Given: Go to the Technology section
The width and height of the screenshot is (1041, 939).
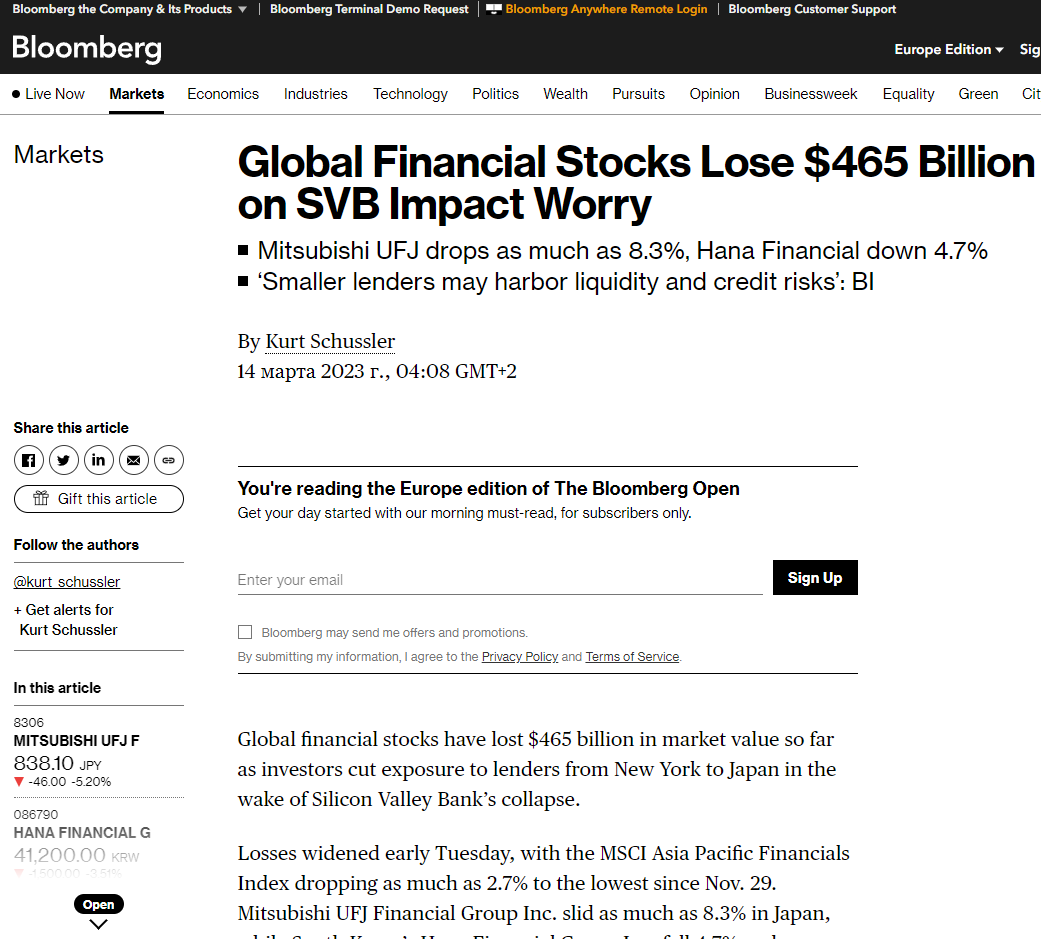Looking at the screenshot, I should pyautogui.click(x=410, y=94).
